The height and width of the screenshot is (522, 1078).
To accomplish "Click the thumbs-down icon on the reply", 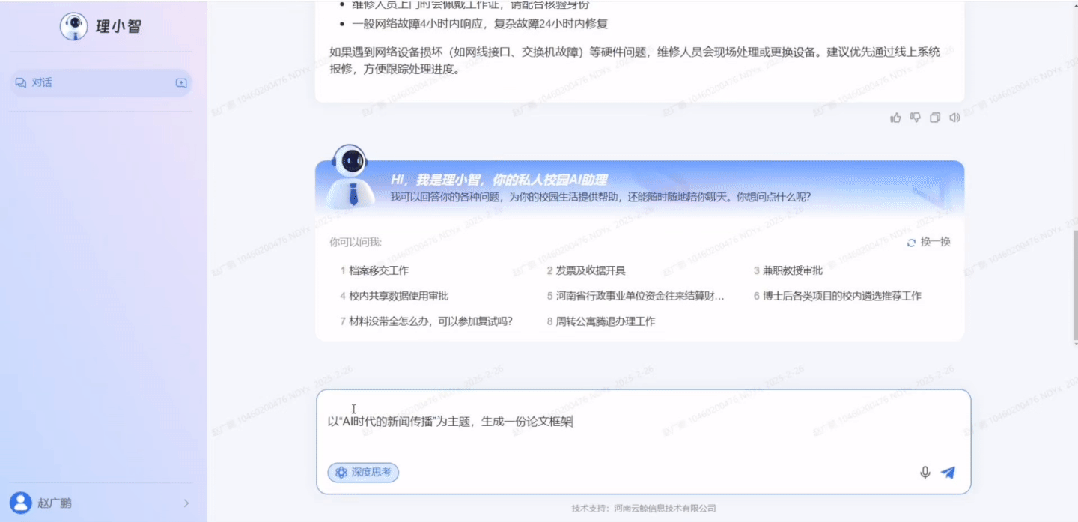I will point(915,117).
